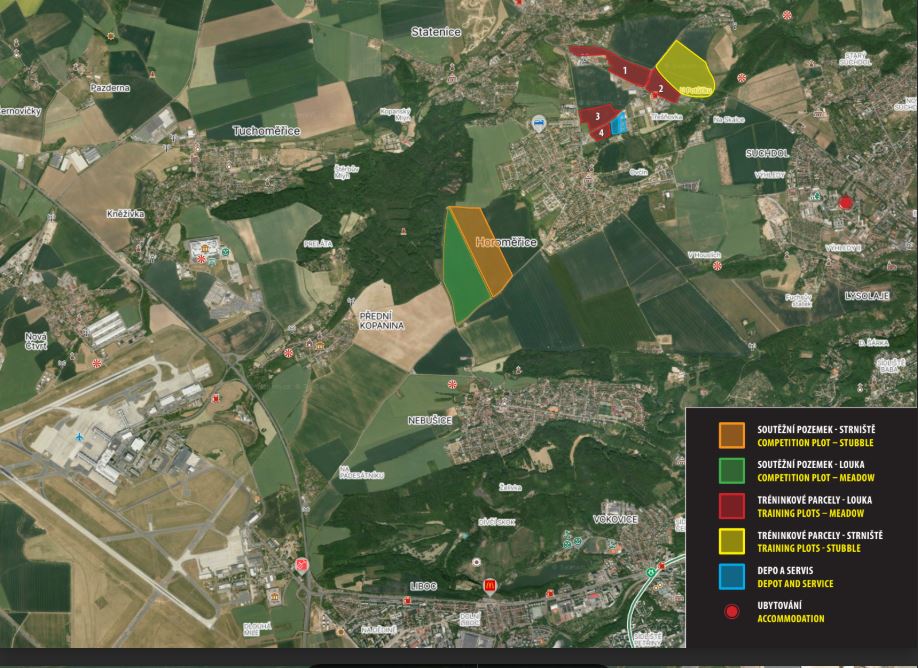Click the McDonald's map pin near Liboc
This screenshot has width=918, height=668.
click(490, 584)
